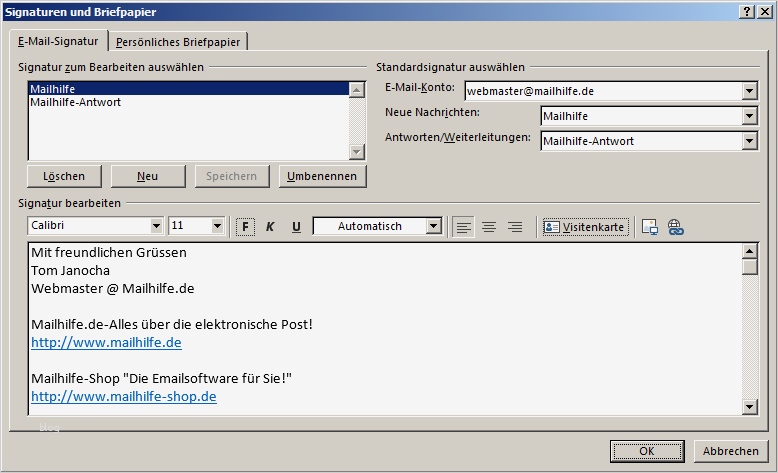Place cursor in 'Mit freundlichen Grüssen' line
Viewport: 778px width, 473px height.
click(x=109, y=253)
